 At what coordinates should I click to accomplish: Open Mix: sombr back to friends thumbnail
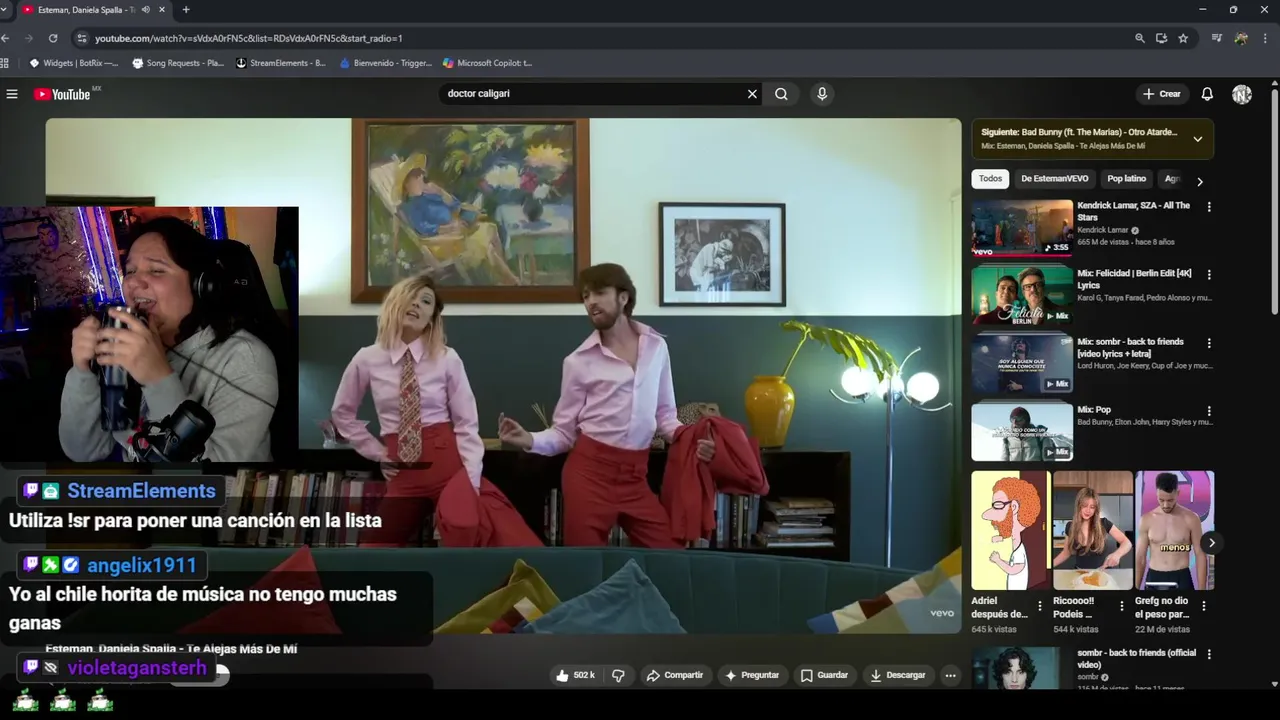(x=1022, y=364)
